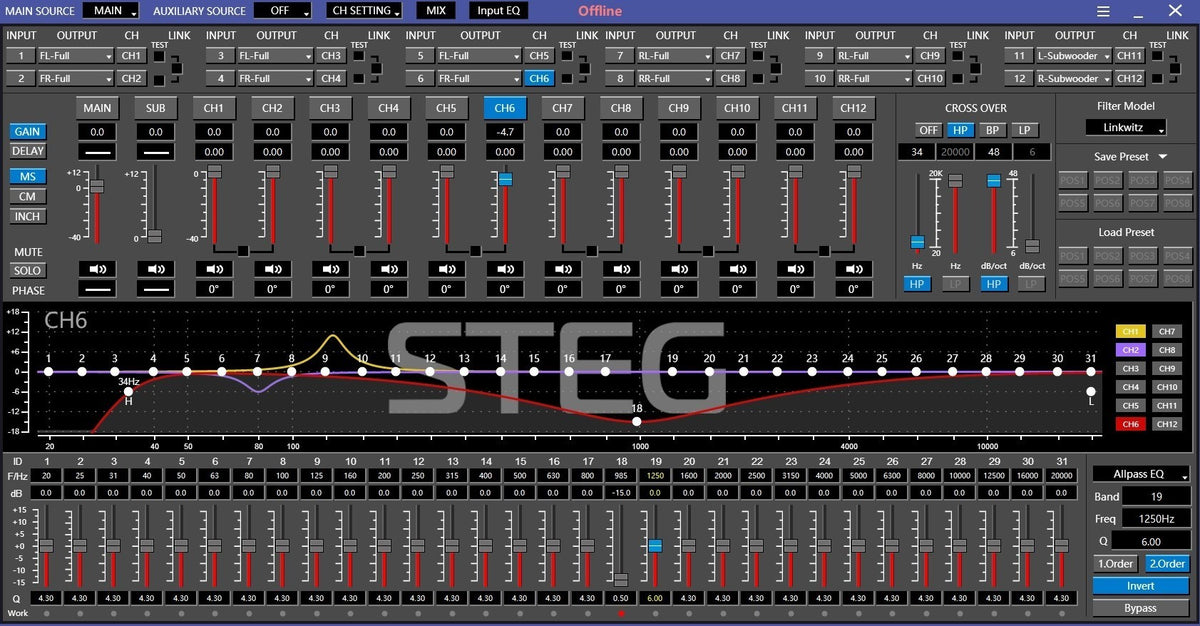Click EQ point 18 on the graph
The width and height of the screenshot is (1200, 626).
tap(637, 421)
